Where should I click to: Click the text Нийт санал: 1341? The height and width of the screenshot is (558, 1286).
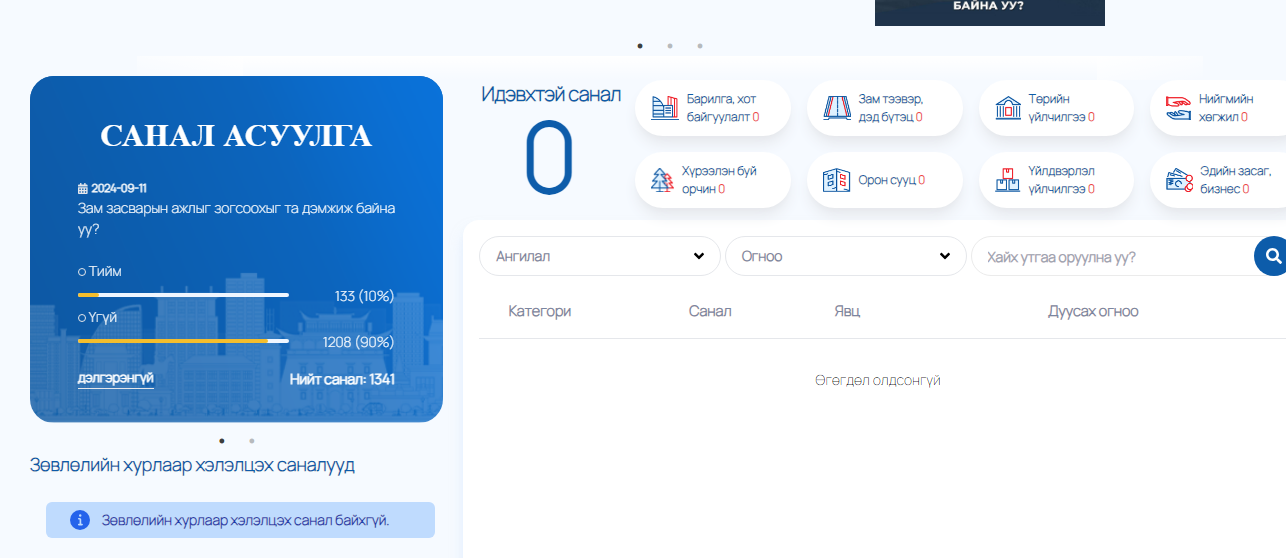pos(342,379)
